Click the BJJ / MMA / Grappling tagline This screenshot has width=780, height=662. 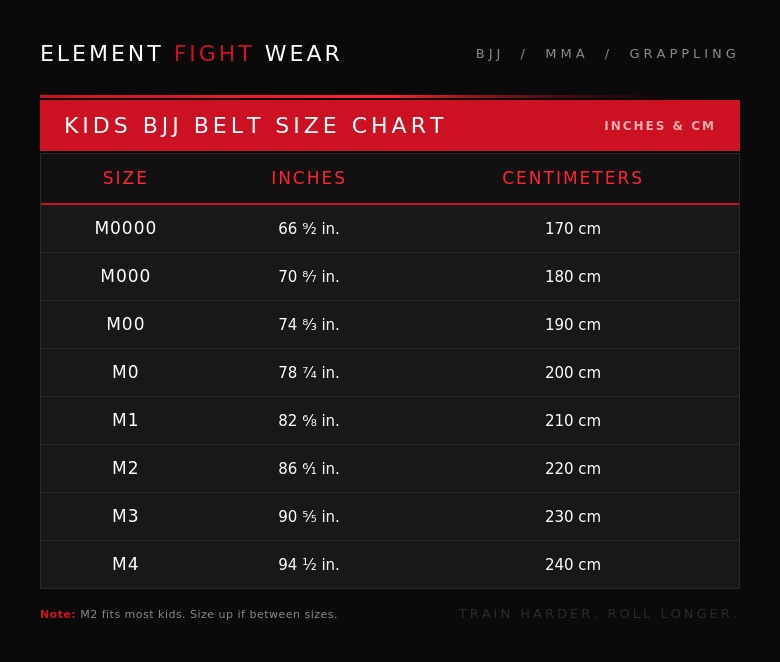tap(607, 54)
